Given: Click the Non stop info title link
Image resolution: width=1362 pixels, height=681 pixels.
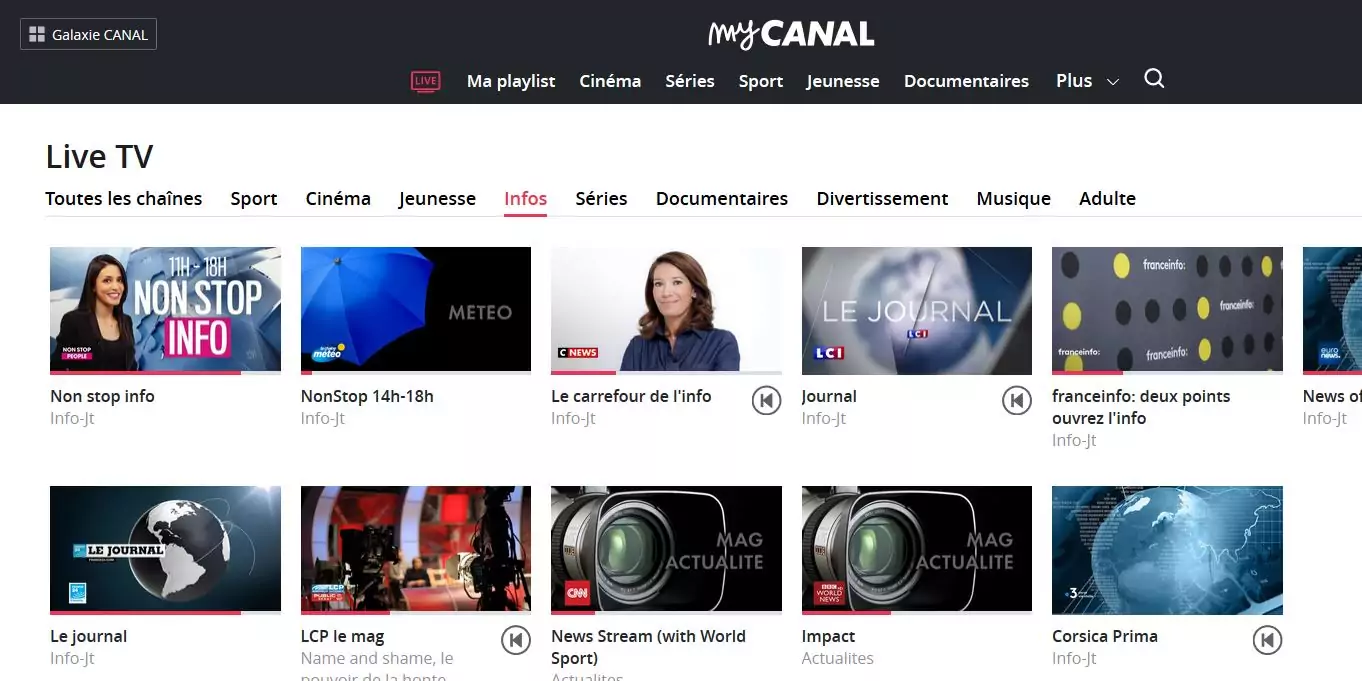Looking at the screenshot, I should tap(102, 397).
